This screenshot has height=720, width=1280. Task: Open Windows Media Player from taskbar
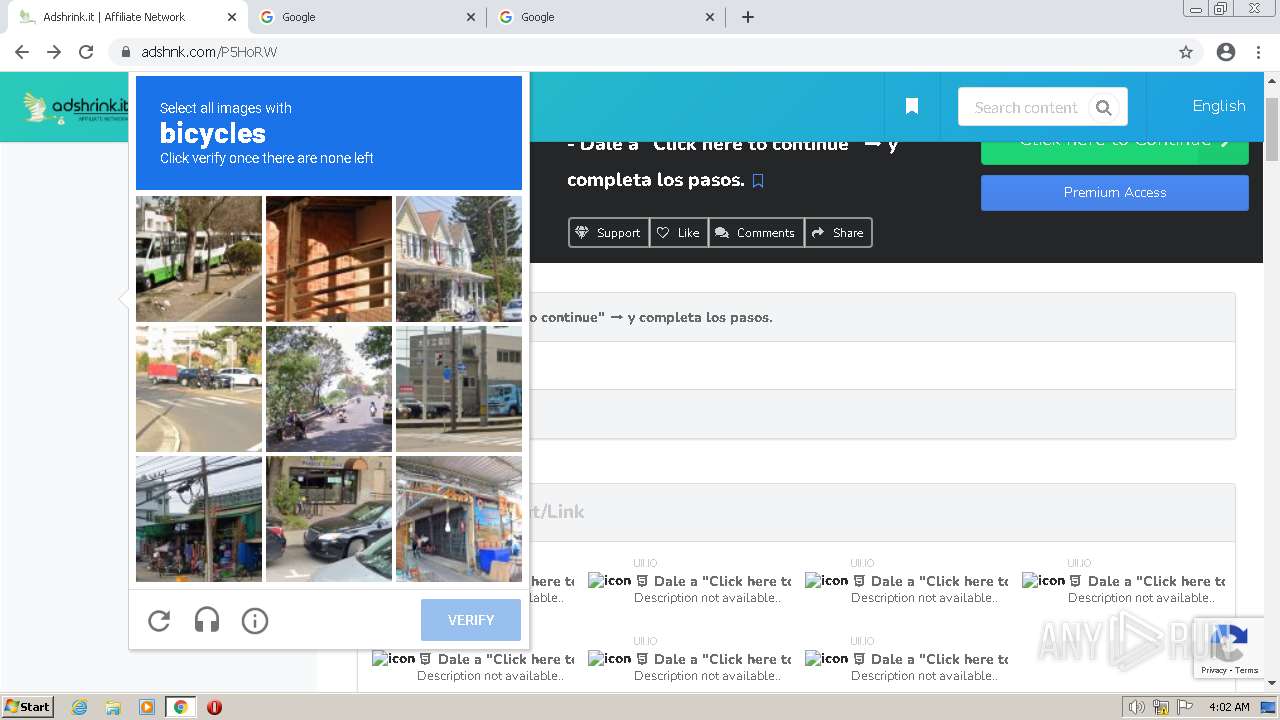pyautogui.click(x=147, y=707)
